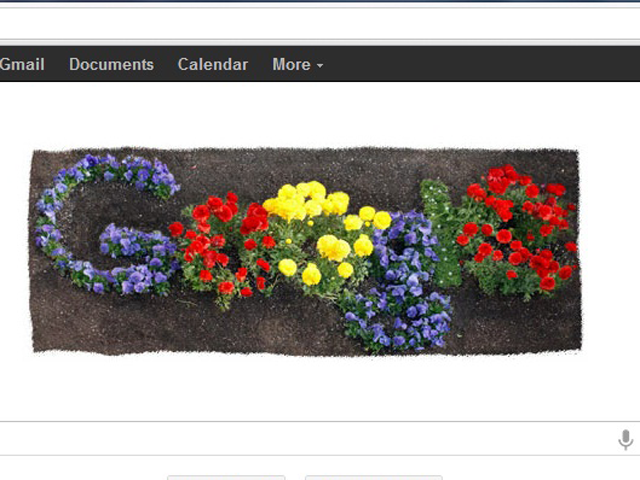640x480 pixels.
Task: Click the microphone voice search icon
Action: 625,439
